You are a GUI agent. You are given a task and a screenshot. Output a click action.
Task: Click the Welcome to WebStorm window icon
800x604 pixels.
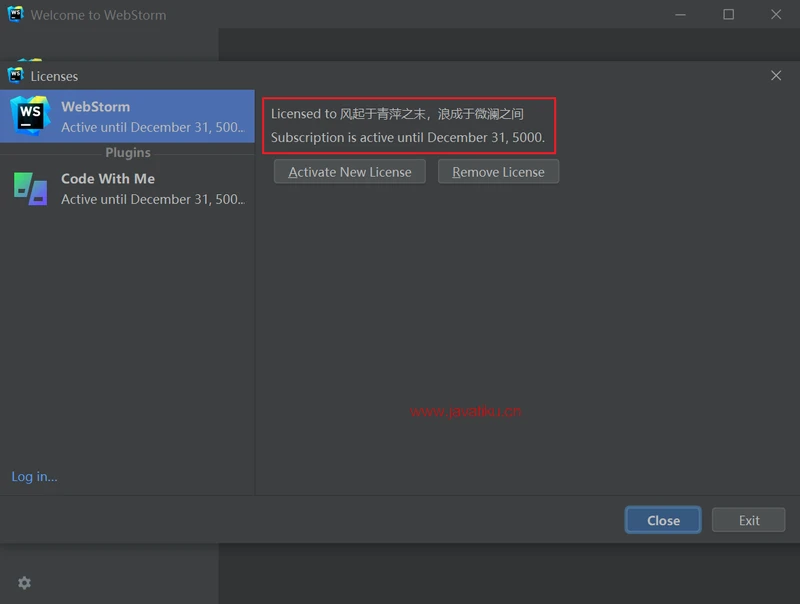(15, 15)
